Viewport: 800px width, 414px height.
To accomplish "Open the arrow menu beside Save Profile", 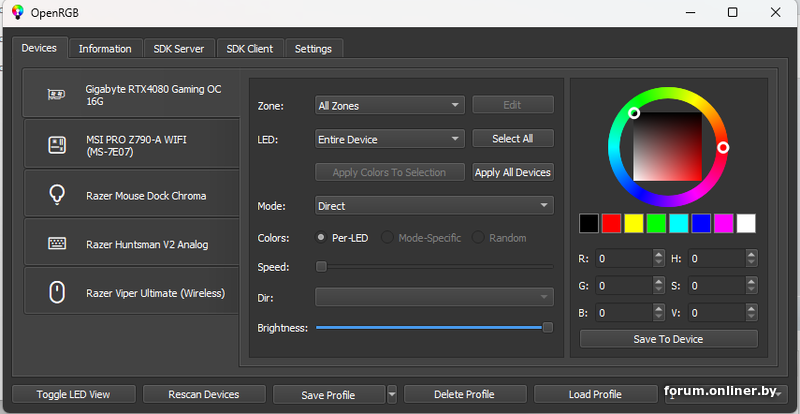I will [x=392, y=394].
